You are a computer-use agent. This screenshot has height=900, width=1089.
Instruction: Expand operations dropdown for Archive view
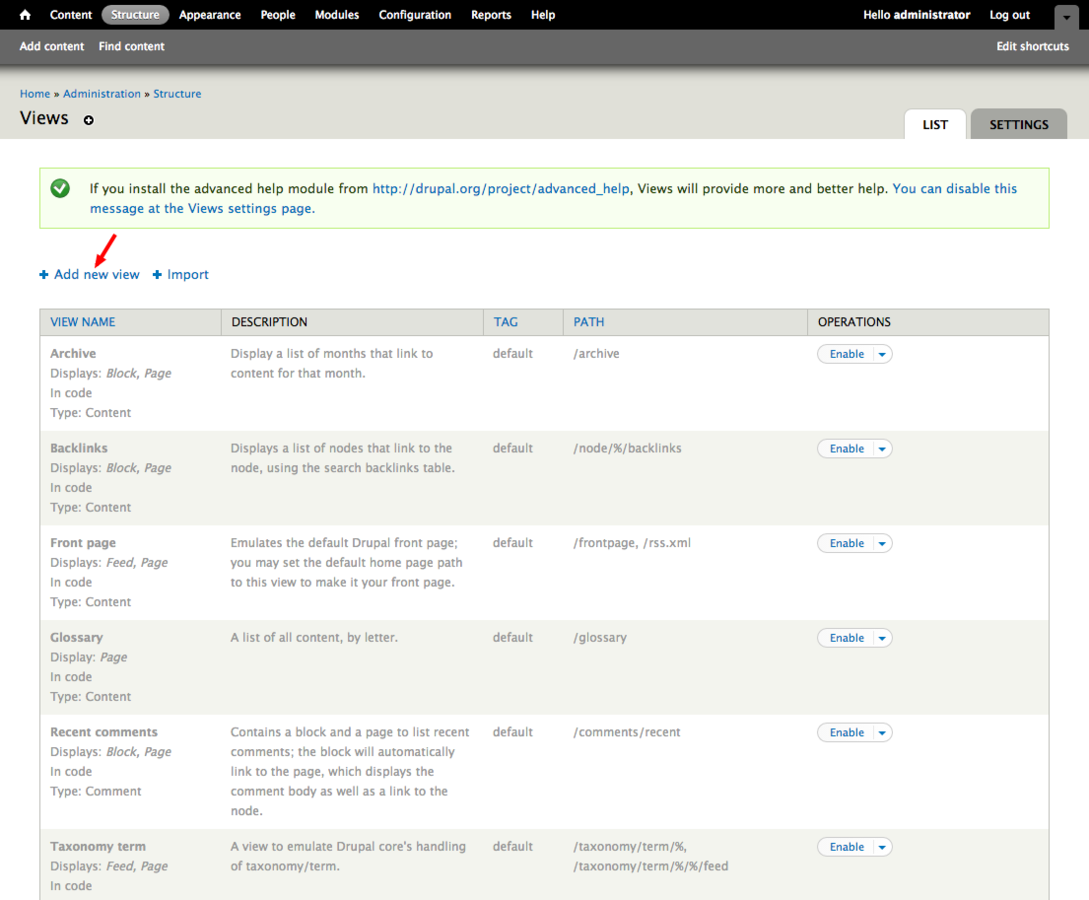[882, 354]
